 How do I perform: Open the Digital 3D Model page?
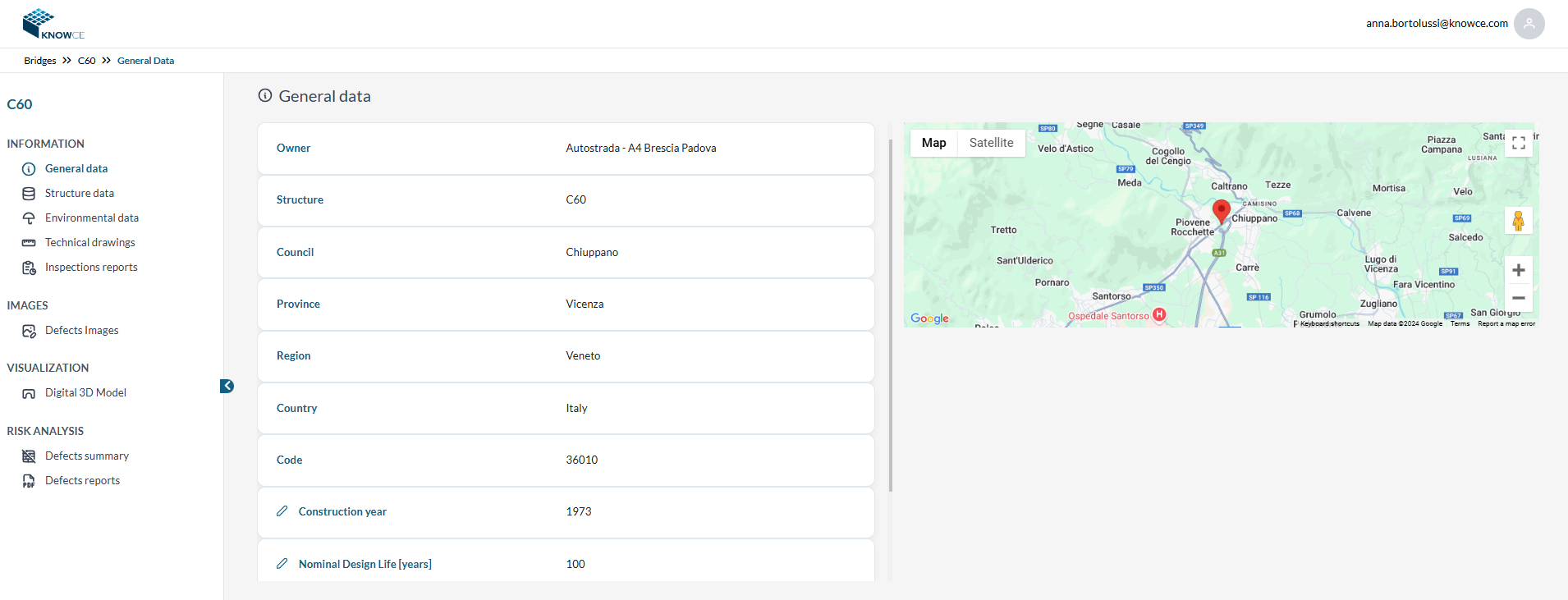[x=85, y=393]
